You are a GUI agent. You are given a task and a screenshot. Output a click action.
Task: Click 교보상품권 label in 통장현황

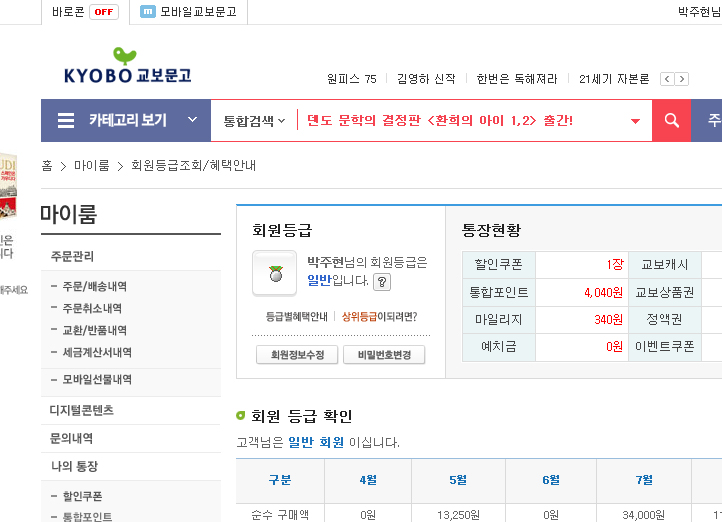coord(664,293)
